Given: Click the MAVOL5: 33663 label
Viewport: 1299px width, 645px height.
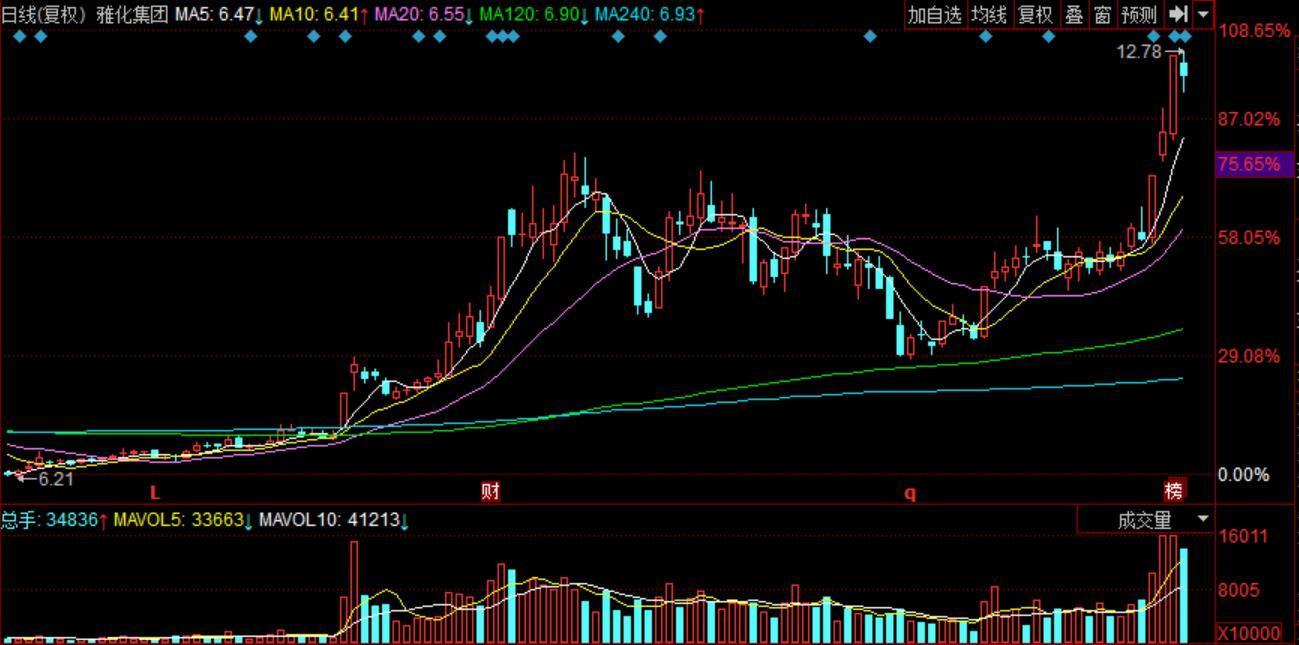Looking at the screenshot, I should coord(181,520).
